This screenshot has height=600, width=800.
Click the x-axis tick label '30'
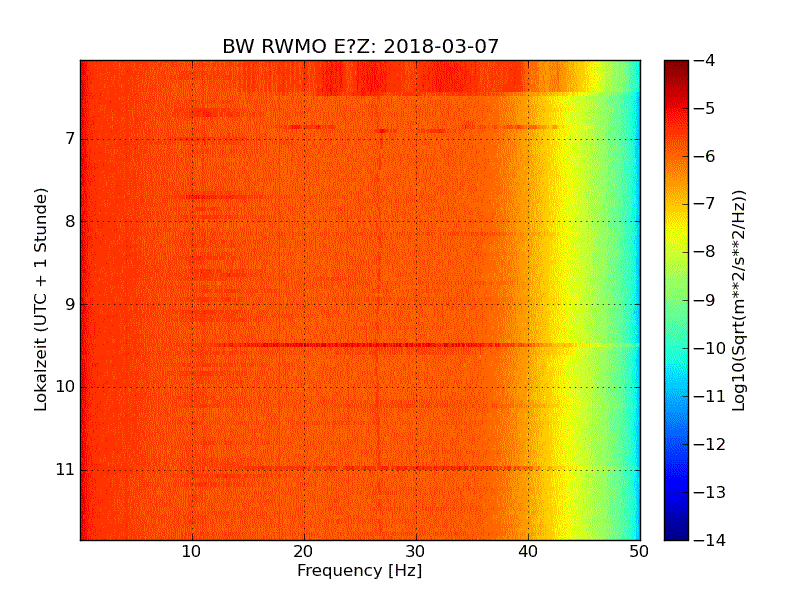coord(416,552)
